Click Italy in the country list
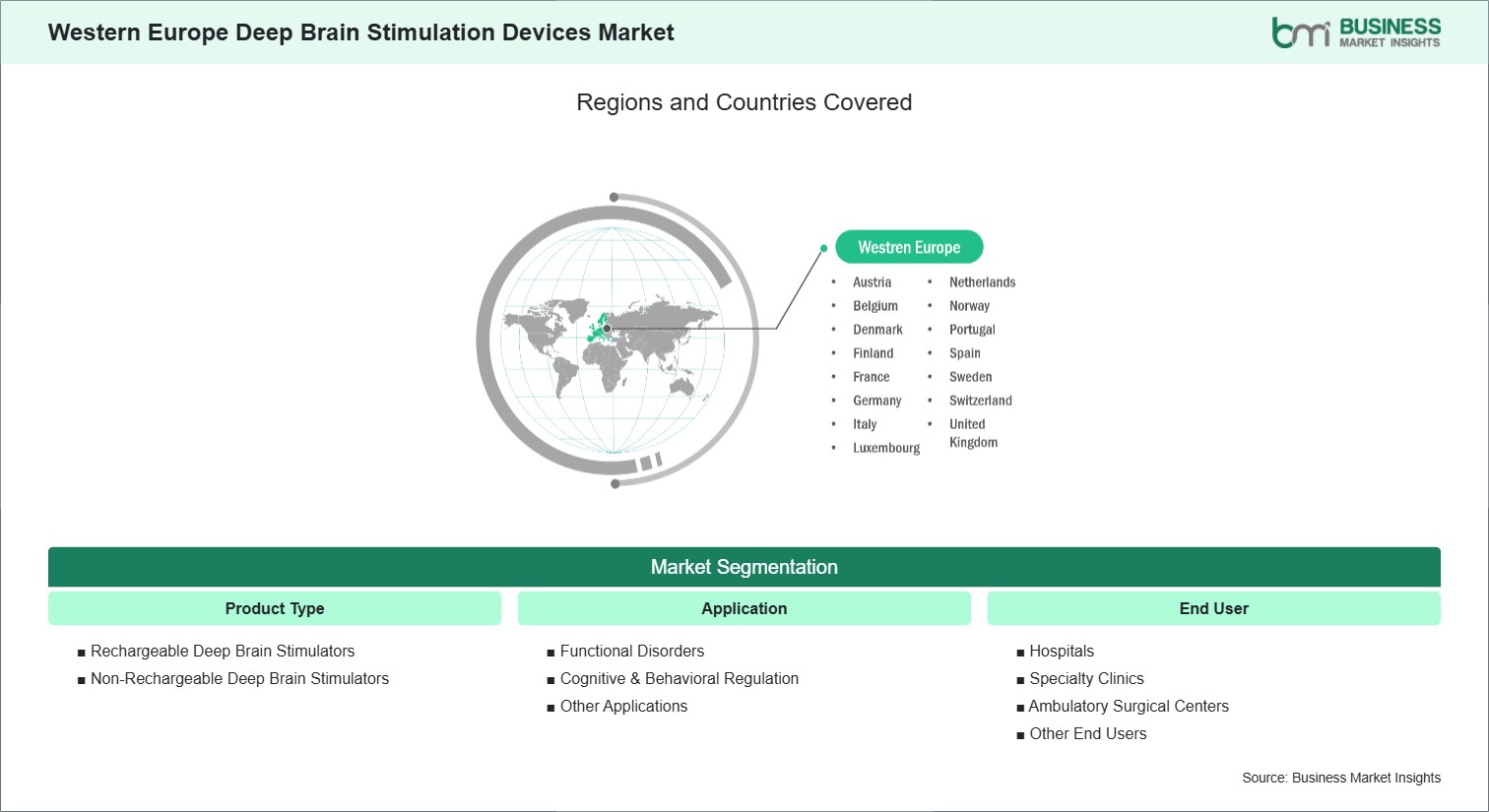 point(865,424)
